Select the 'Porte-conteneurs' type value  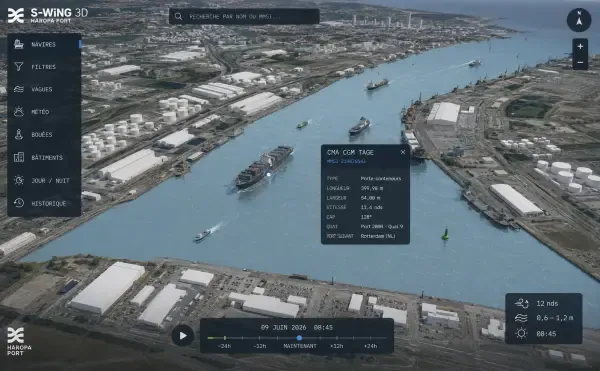click(x=381, y=178)
